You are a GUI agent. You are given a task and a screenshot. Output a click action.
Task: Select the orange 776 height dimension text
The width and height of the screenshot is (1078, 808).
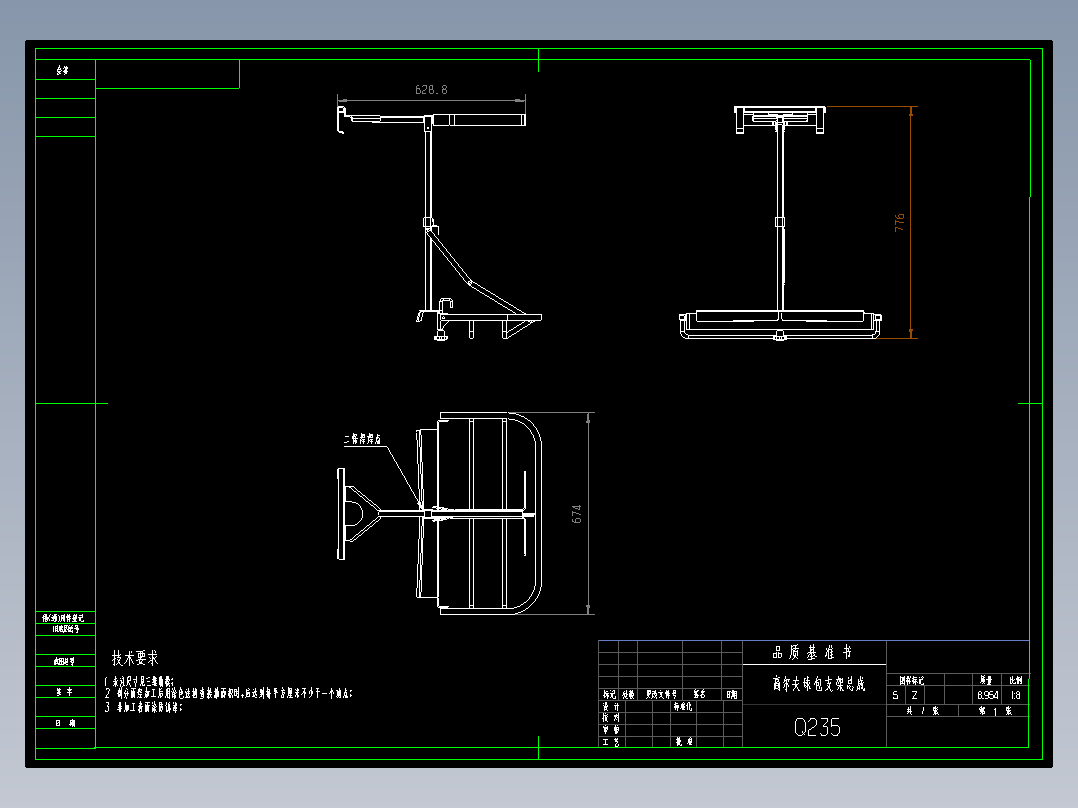[x=899, y=222]
